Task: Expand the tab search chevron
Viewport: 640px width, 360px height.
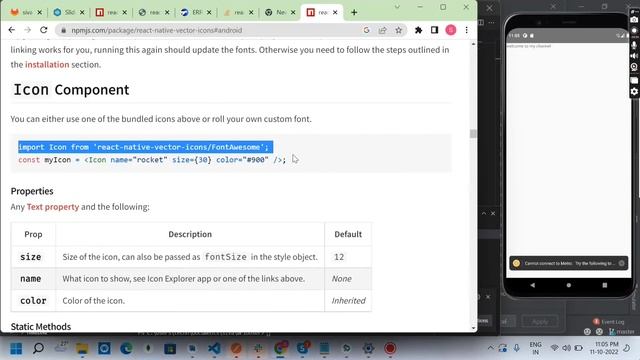Action: tap(397, 7)
